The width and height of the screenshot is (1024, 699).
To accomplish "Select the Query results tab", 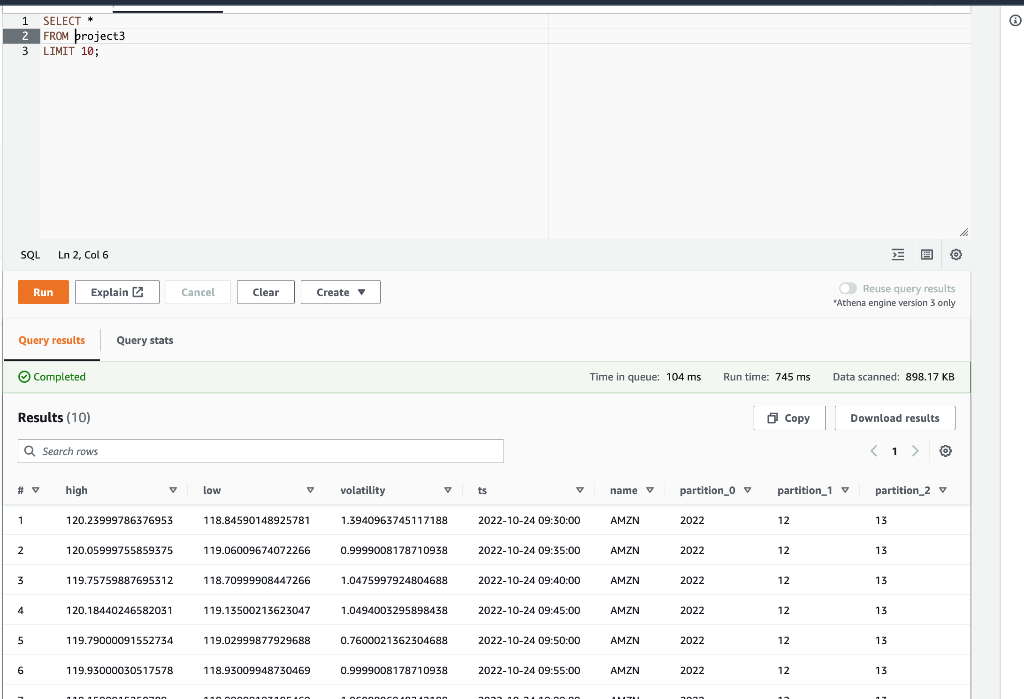I will pyautogui.click(x=52, y=340).
